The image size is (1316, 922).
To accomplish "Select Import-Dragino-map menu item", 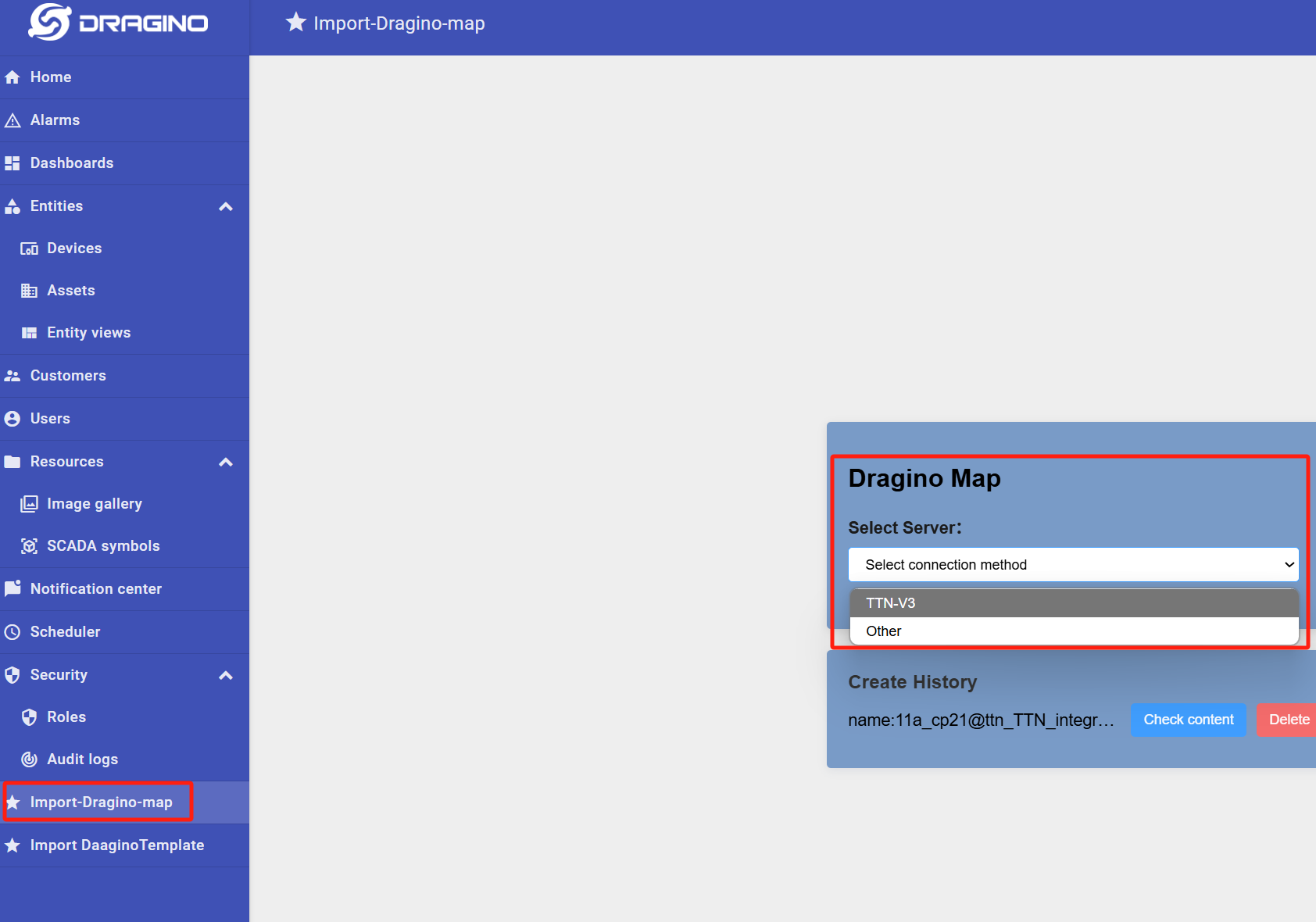I will click(124, 802).
